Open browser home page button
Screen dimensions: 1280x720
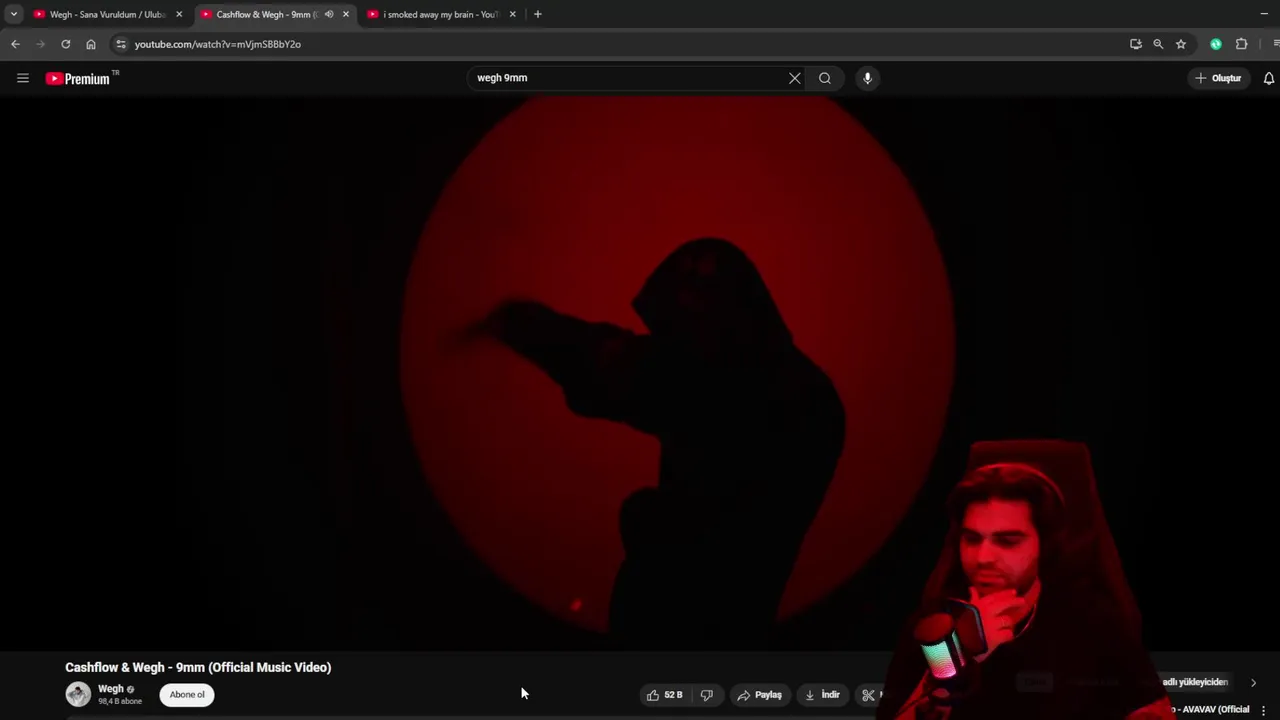[x=91, y=44]
